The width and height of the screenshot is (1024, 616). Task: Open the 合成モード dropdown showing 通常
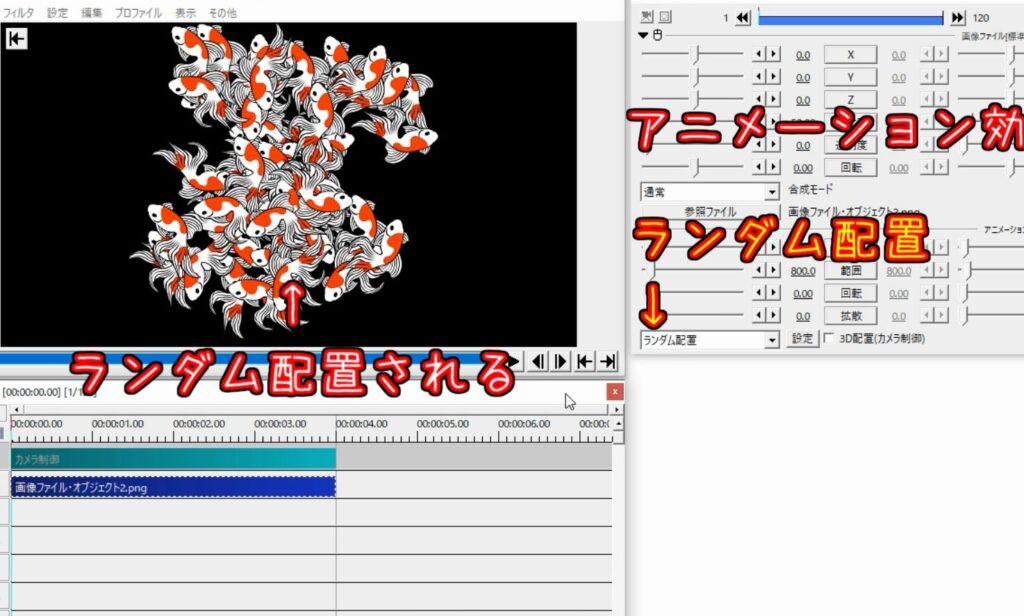tap(709, 191)
